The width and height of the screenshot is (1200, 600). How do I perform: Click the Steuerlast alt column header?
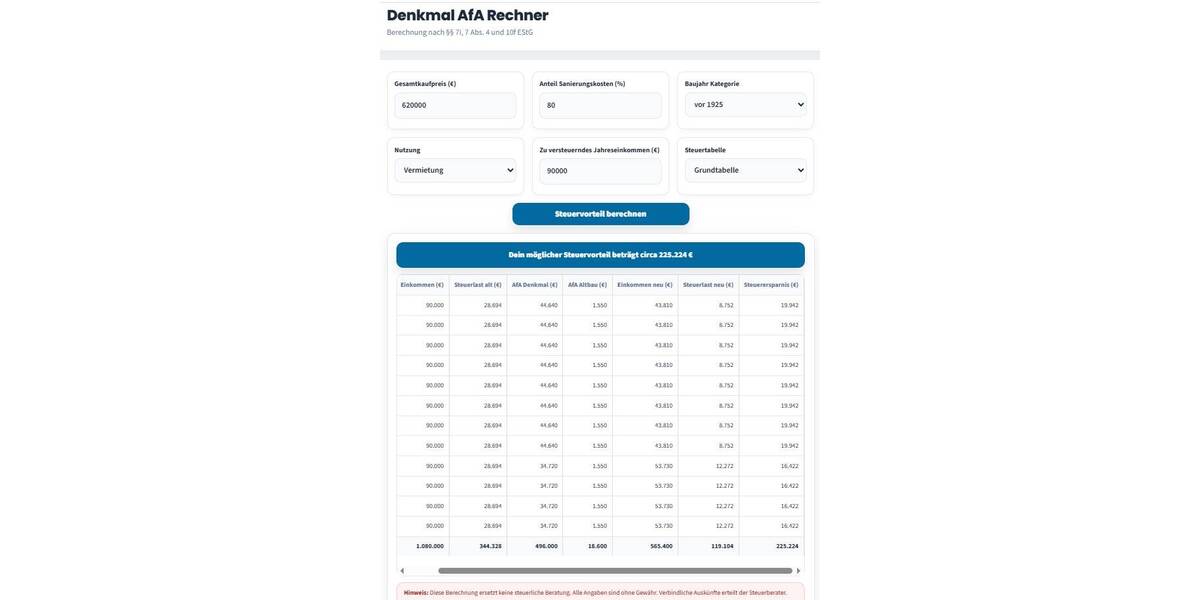point(478,285)
